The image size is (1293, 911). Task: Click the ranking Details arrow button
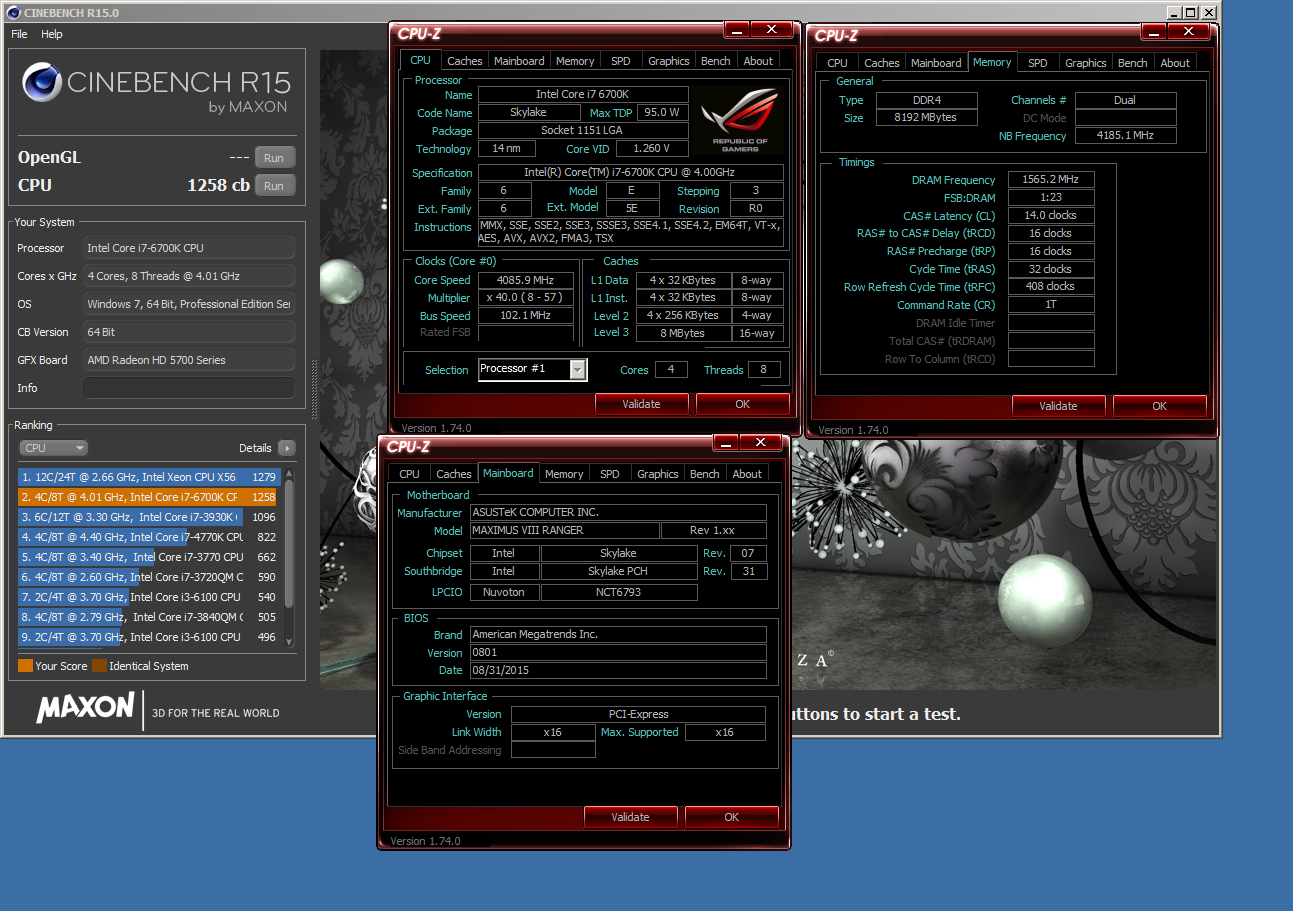coord(287,448)
